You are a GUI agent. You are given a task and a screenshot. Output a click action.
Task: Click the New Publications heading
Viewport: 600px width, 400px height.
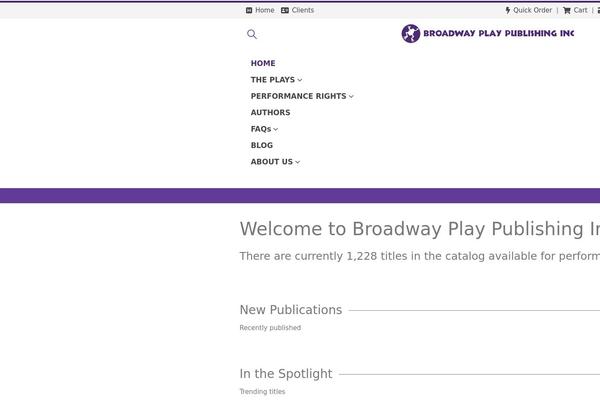tap(291, 310)
